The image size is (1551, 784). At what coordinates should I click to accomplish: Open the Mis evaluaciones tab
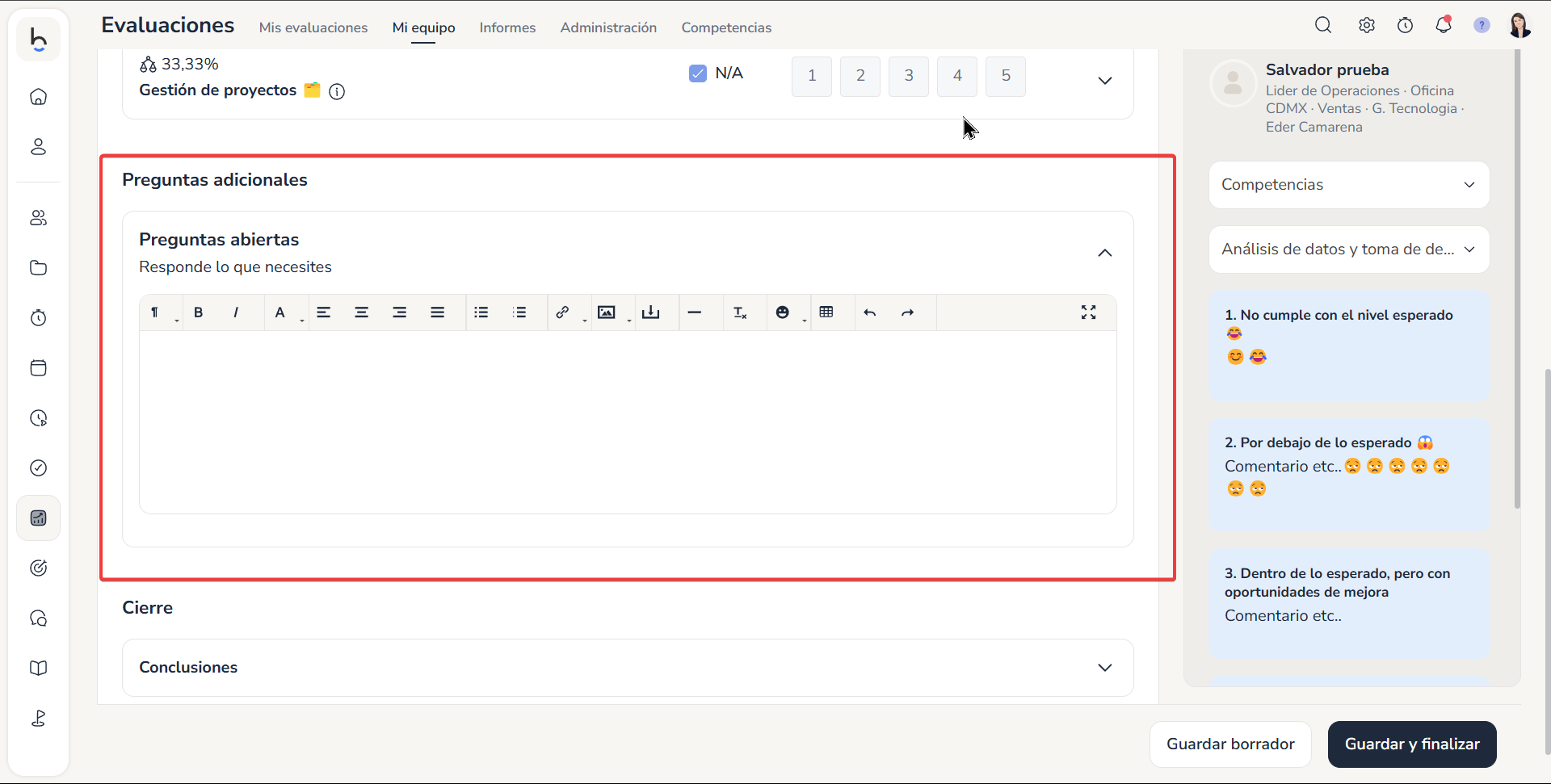313,27
